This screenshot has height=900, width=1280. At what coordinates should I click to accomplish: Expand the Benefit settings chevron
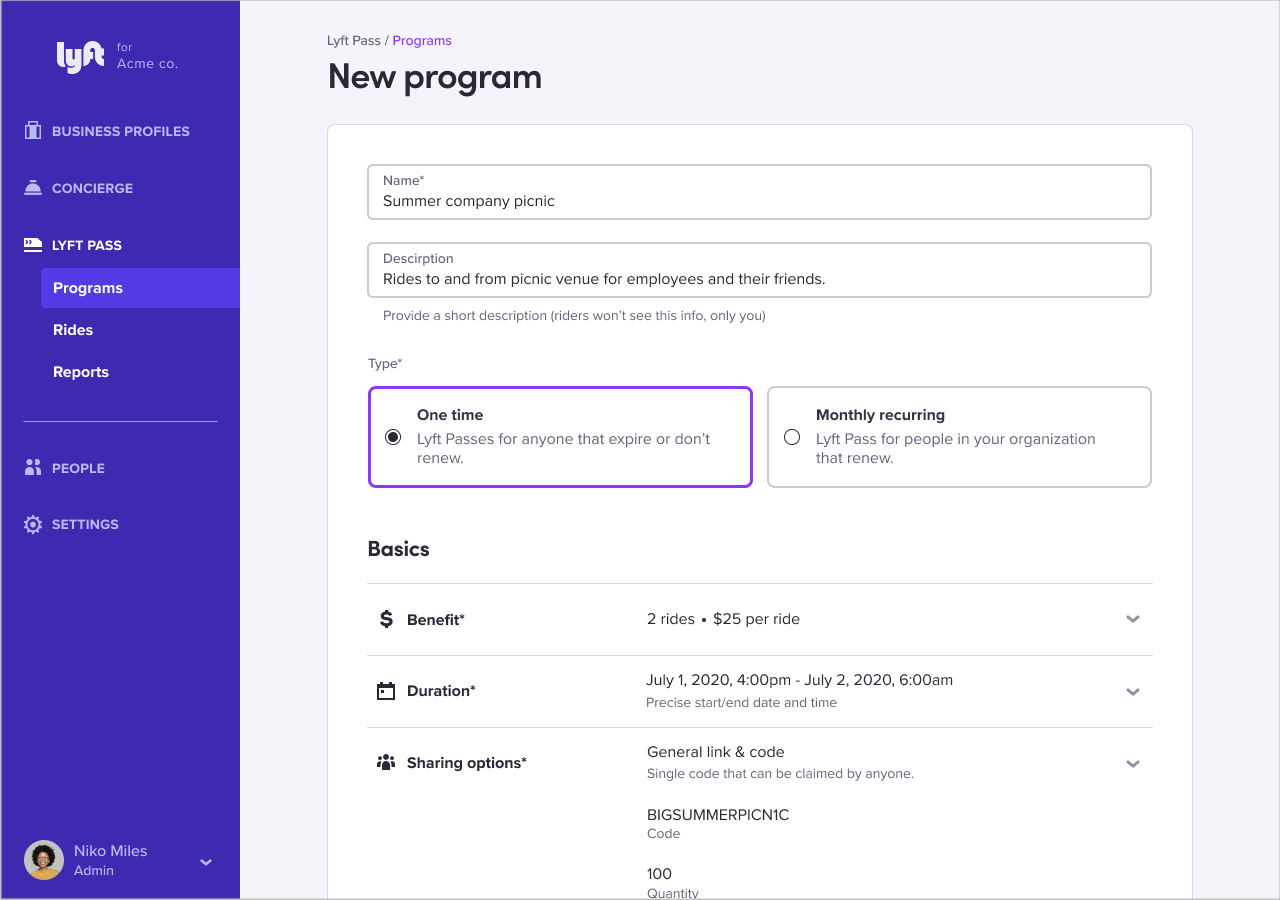coord(1133,618)
